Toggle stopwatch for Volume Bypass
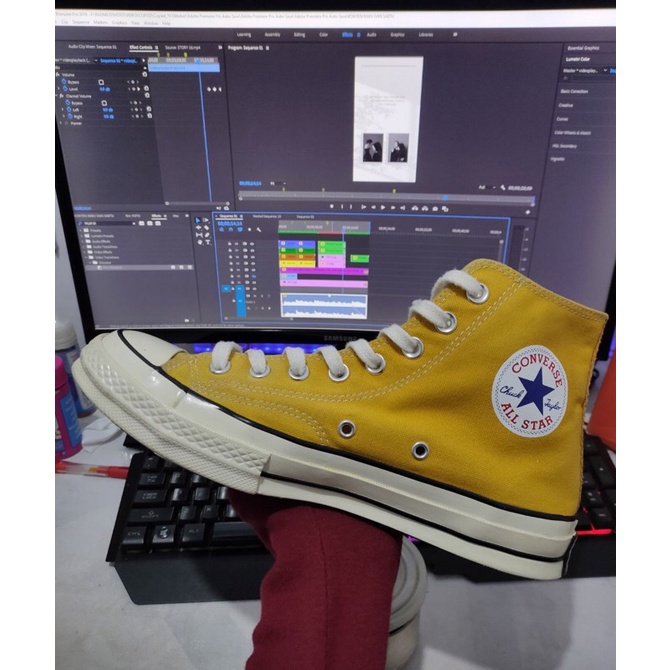670x670 pixels. pos(64,82)
